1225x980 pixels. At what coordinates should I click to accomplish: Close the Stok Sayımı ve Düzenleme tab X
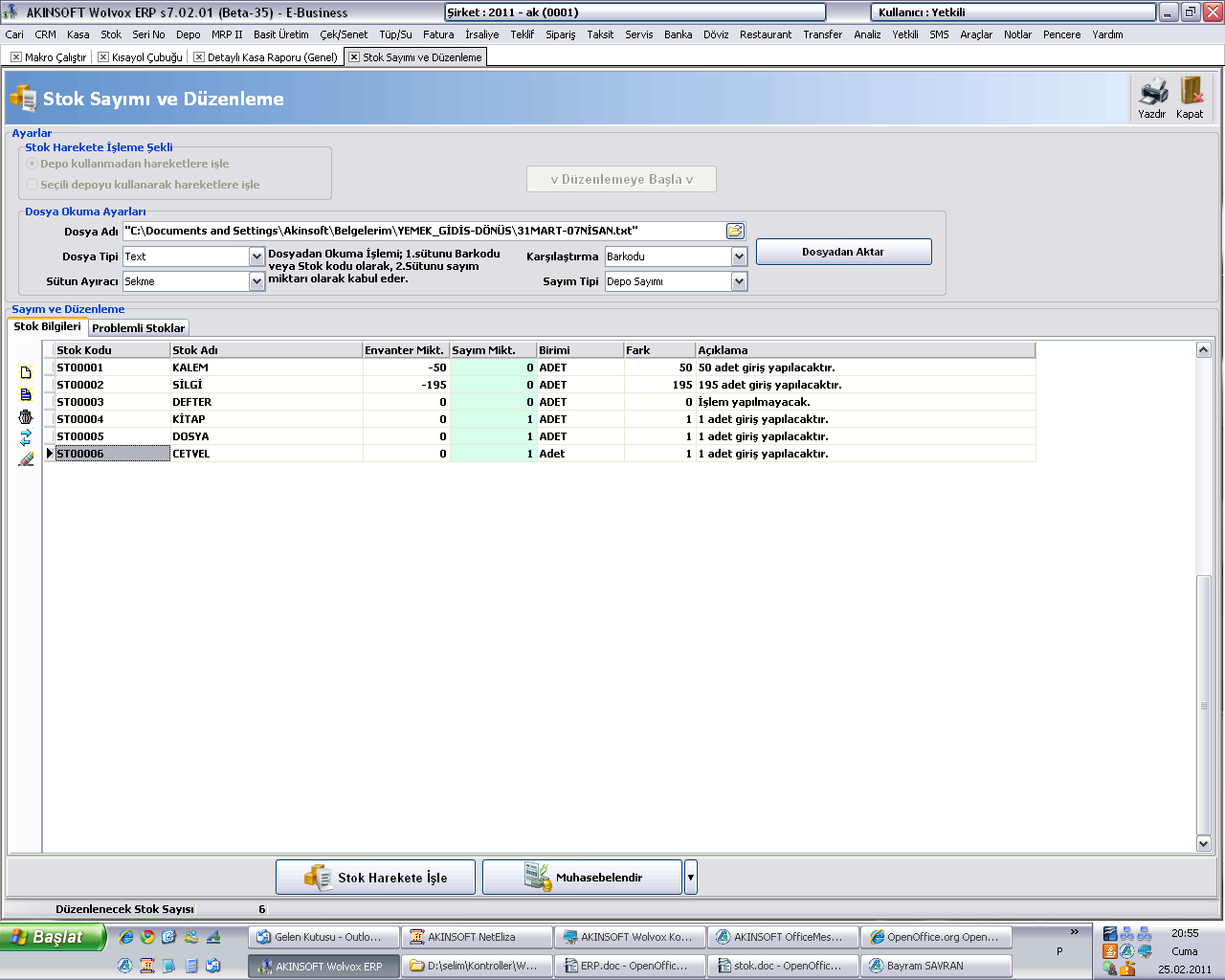point(354,57)
